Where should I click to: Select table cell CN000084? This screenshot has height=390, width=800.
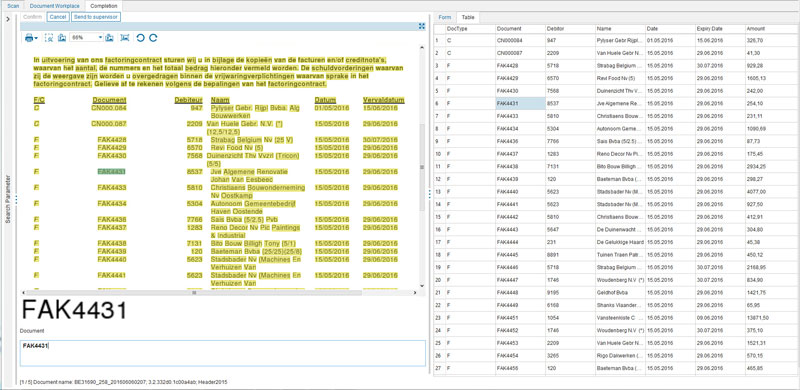(x=520, y=40)
